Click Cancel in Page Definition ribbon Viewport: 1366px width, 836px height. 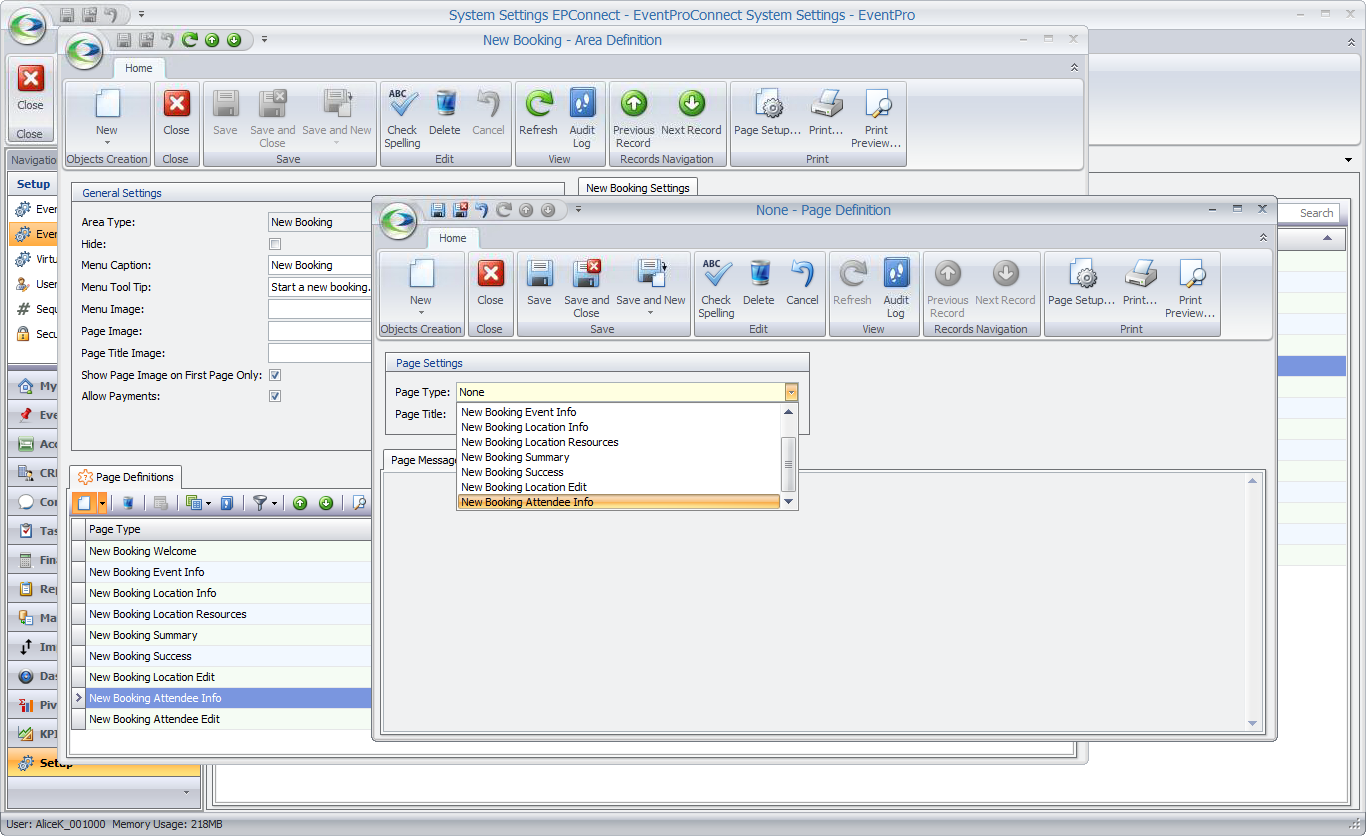click(x=802, y=282)
